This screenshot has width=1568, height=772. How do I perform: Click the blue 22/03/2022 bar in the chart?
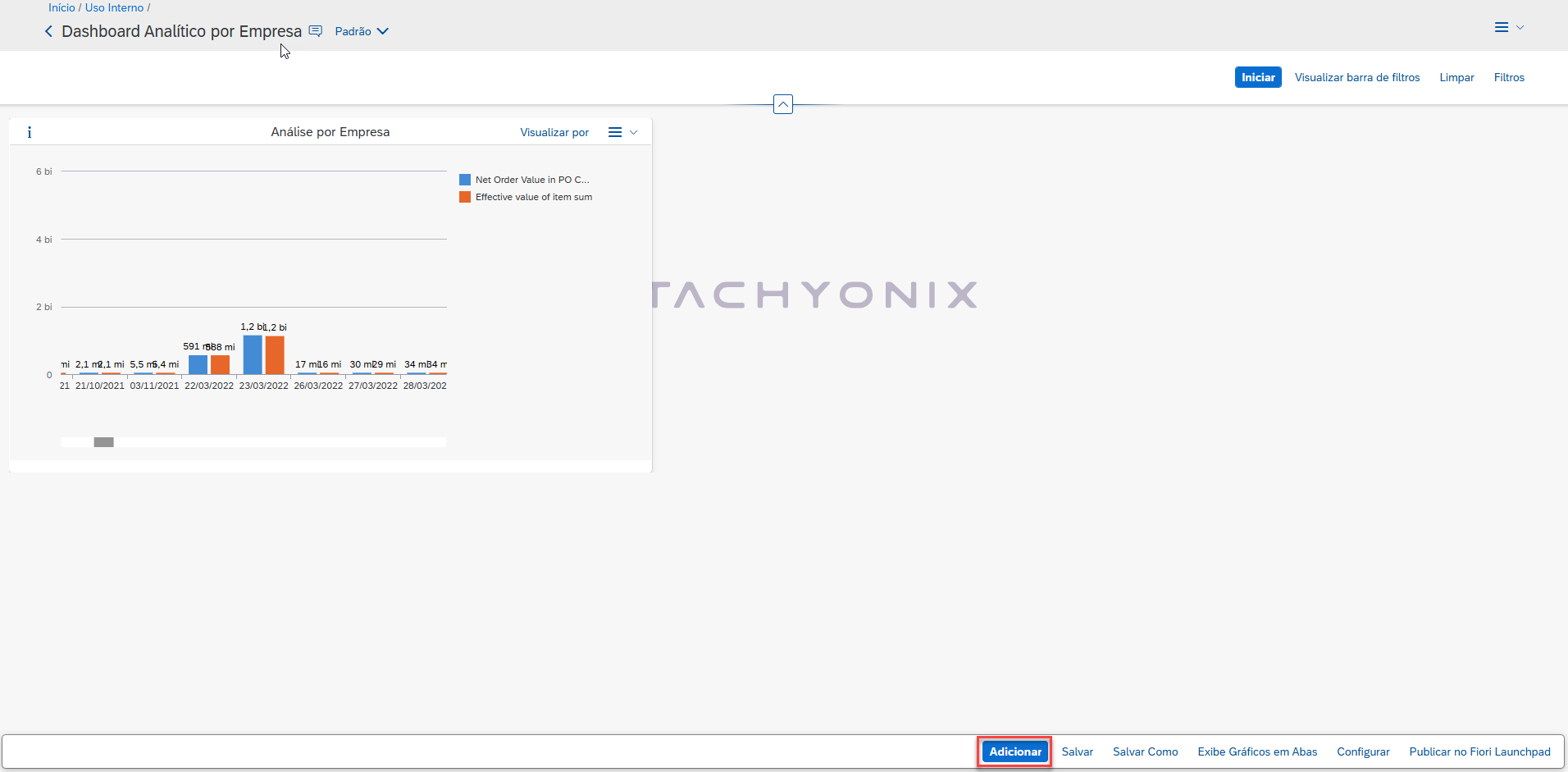coord(198,364)
